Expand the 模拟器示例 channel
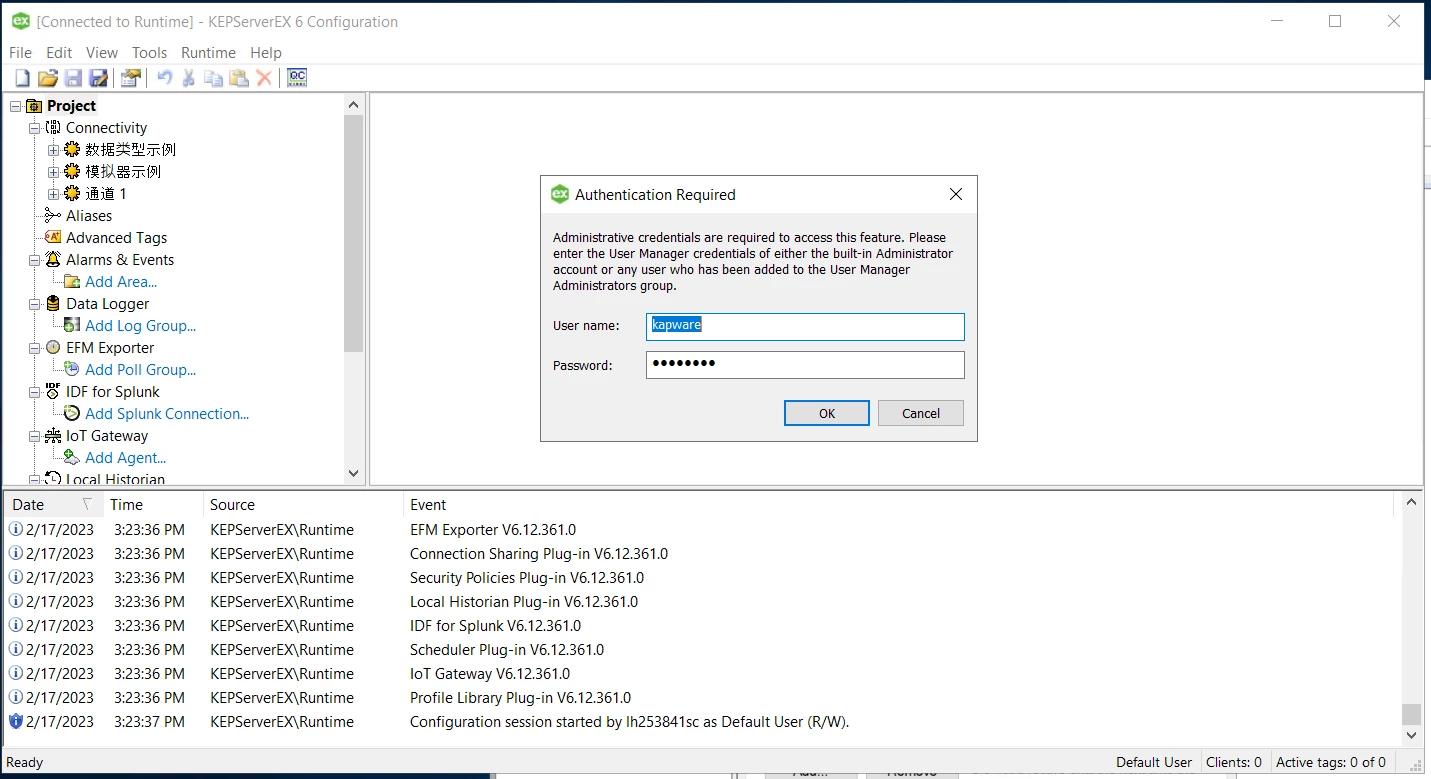 point(53,172)
